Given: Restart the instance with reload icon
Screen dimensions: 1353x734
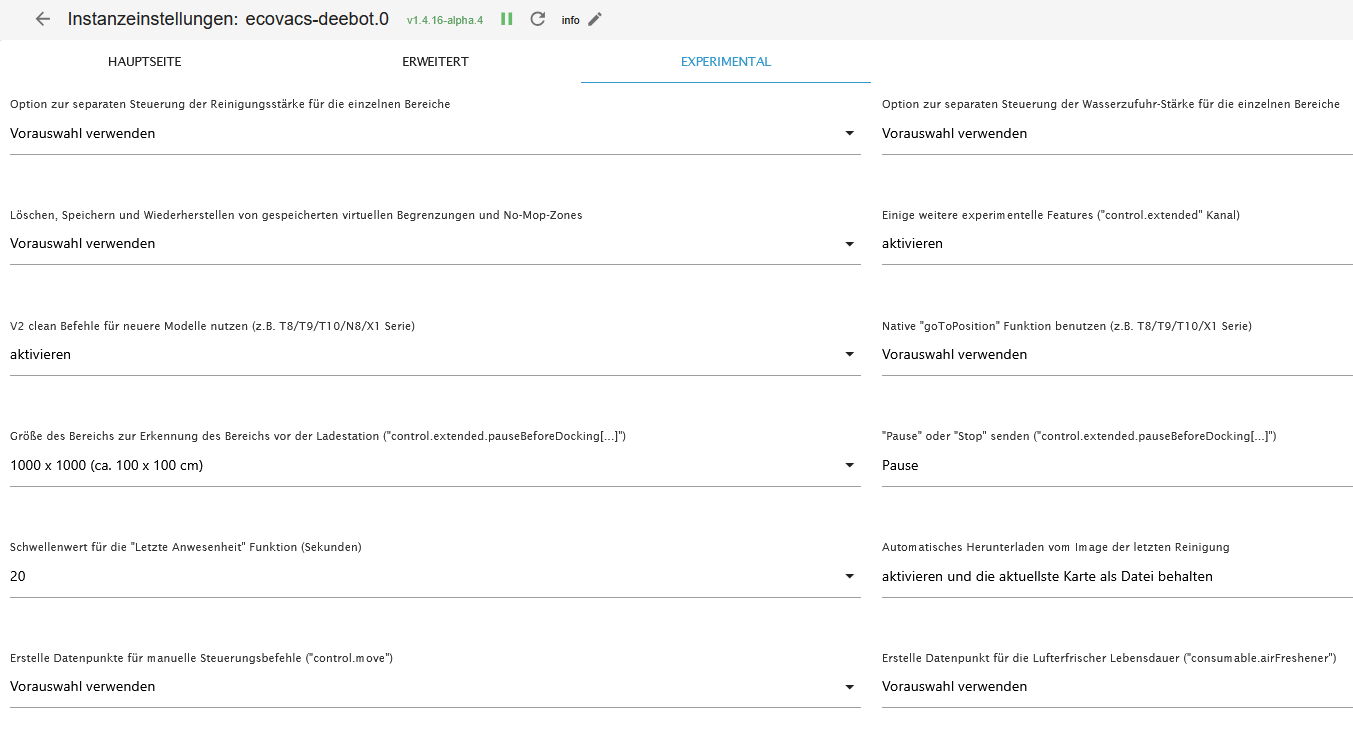Looking at the screenshot, I should tap(538, 19).
